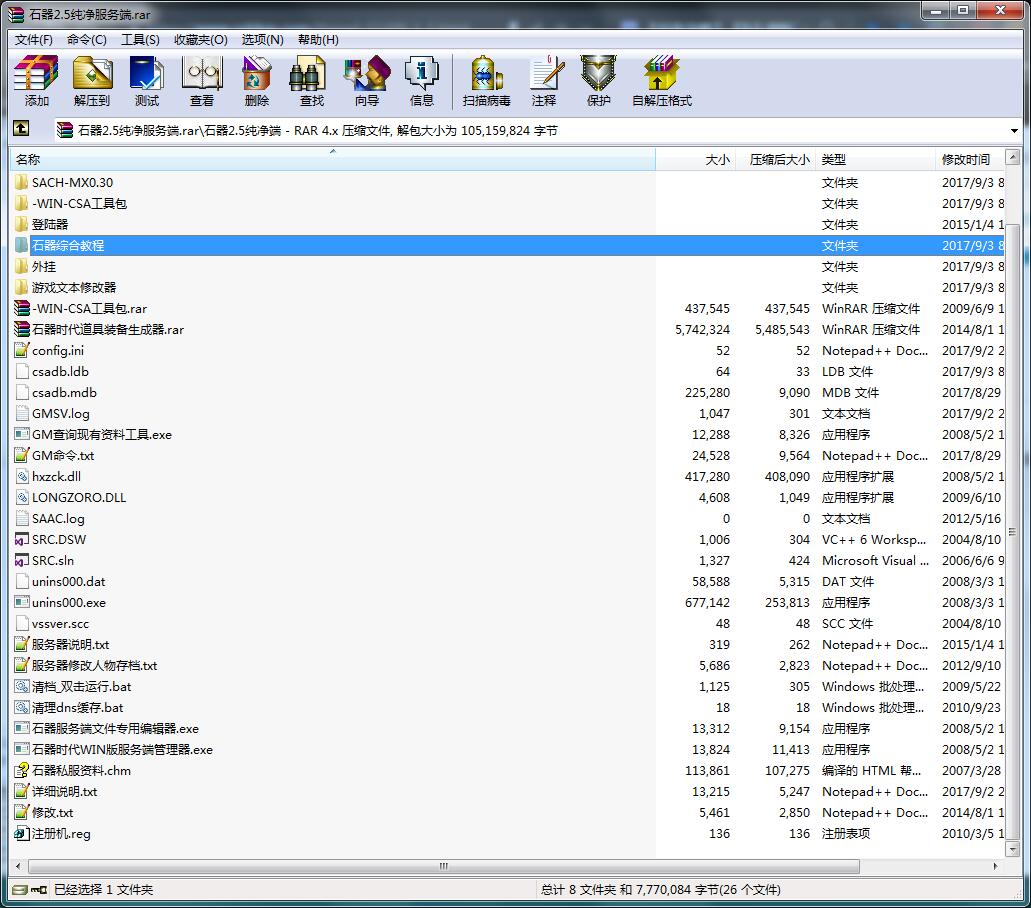This screenshot has width=1031, height=908.
Task: Click the 注册机.reg registry file icon
Action: (22, 834)
